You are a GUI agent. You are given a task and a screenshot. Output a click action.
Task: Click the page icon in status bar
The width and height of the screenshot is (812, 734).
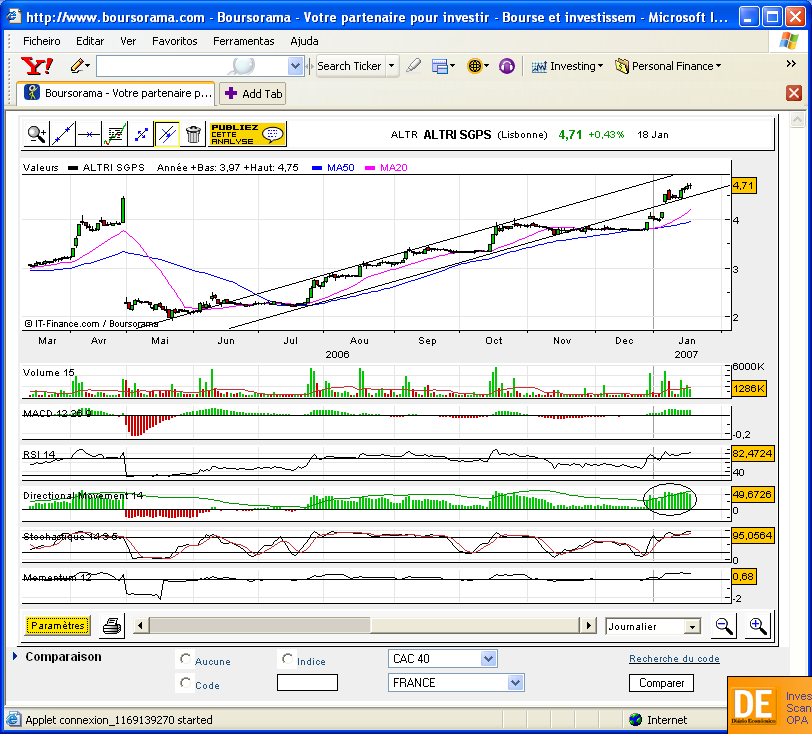13,719
